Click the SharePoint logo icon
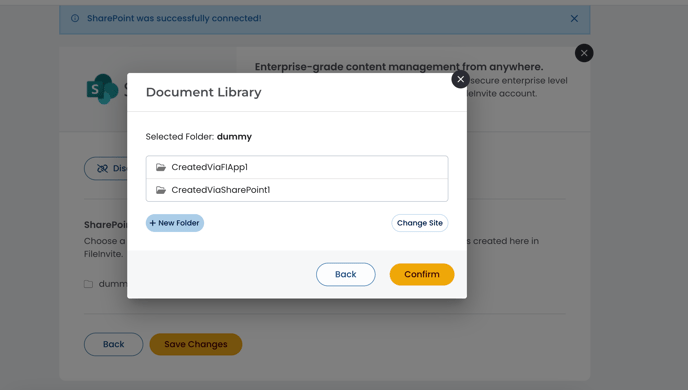 click(102, 89)
